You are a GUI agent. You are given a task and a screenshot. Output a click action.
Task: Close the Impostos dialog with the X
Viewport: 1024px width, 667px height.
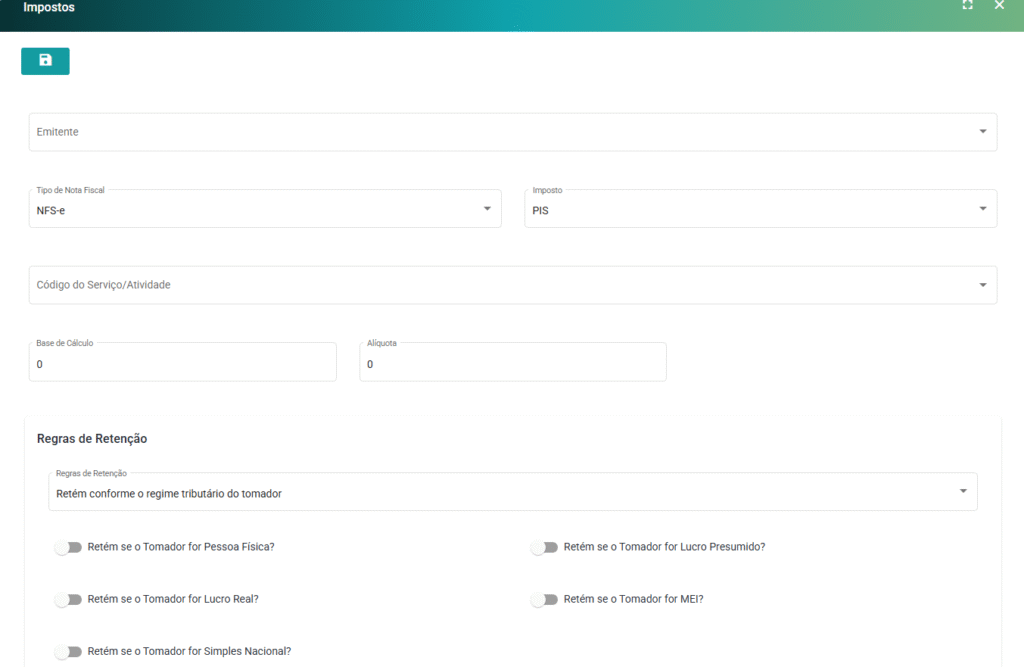[x=999, y=6]
